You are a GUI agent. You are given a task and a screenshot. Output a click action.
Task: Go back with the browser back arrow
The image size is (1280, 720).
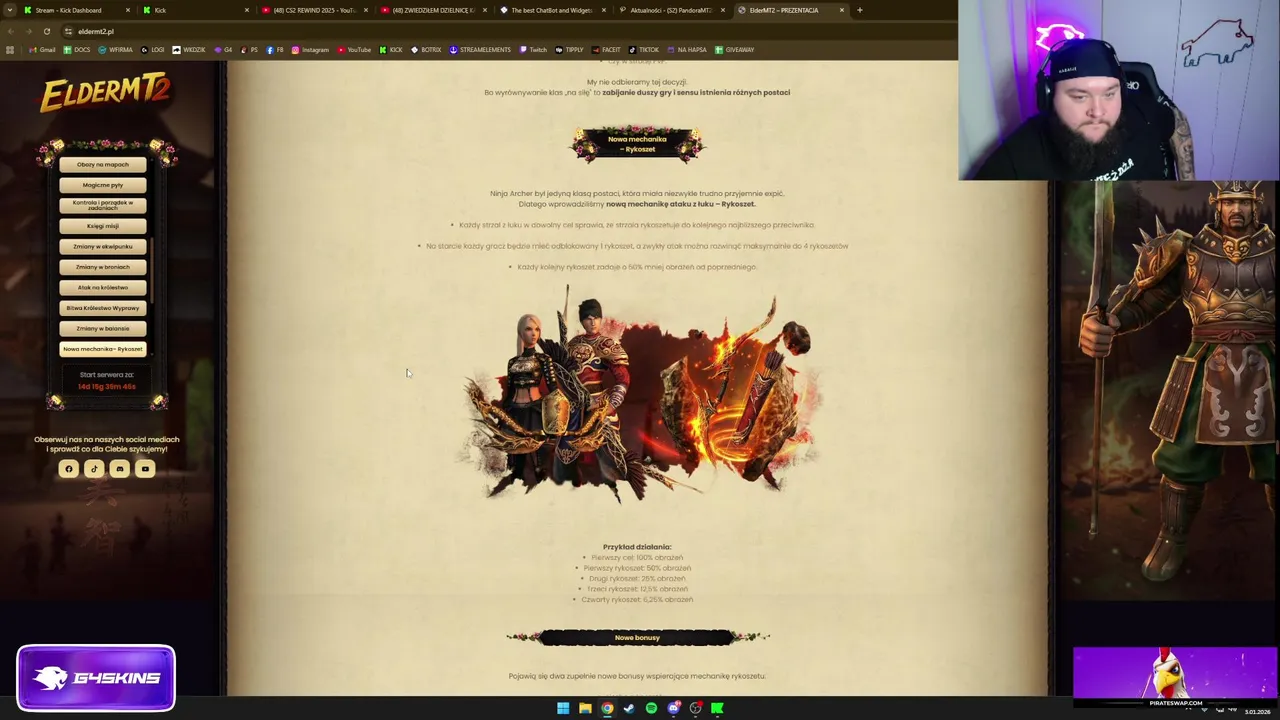pyautogui.click(x=10, y=31)
